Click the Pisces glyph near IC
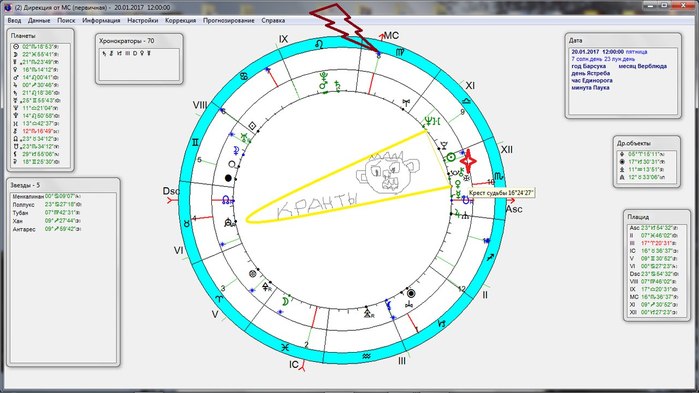This screenshot has height=393, width=699. point(285,347)
